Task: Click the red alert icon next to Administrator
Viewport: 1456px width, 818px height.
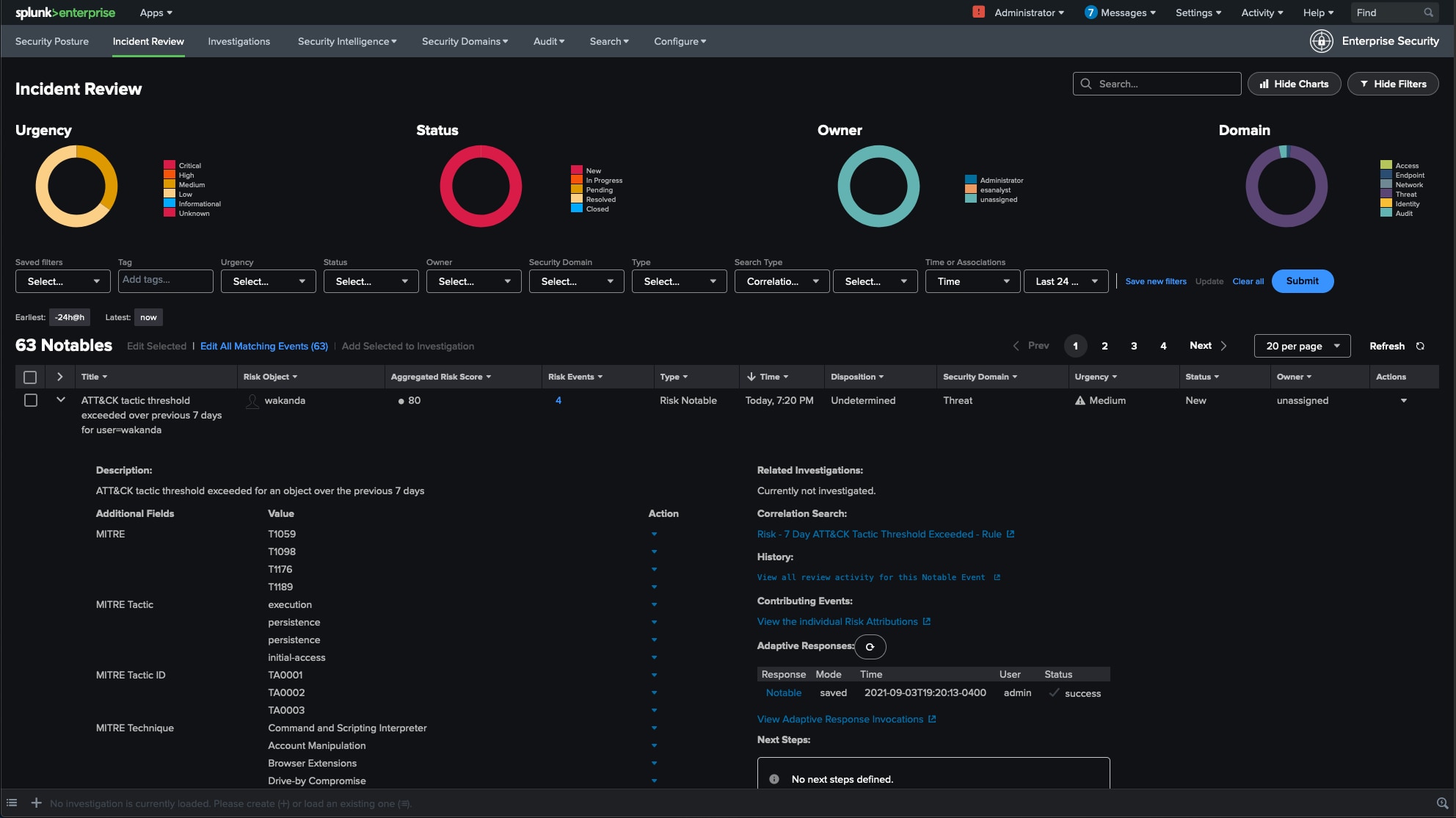Action: (x=978, y=12)
